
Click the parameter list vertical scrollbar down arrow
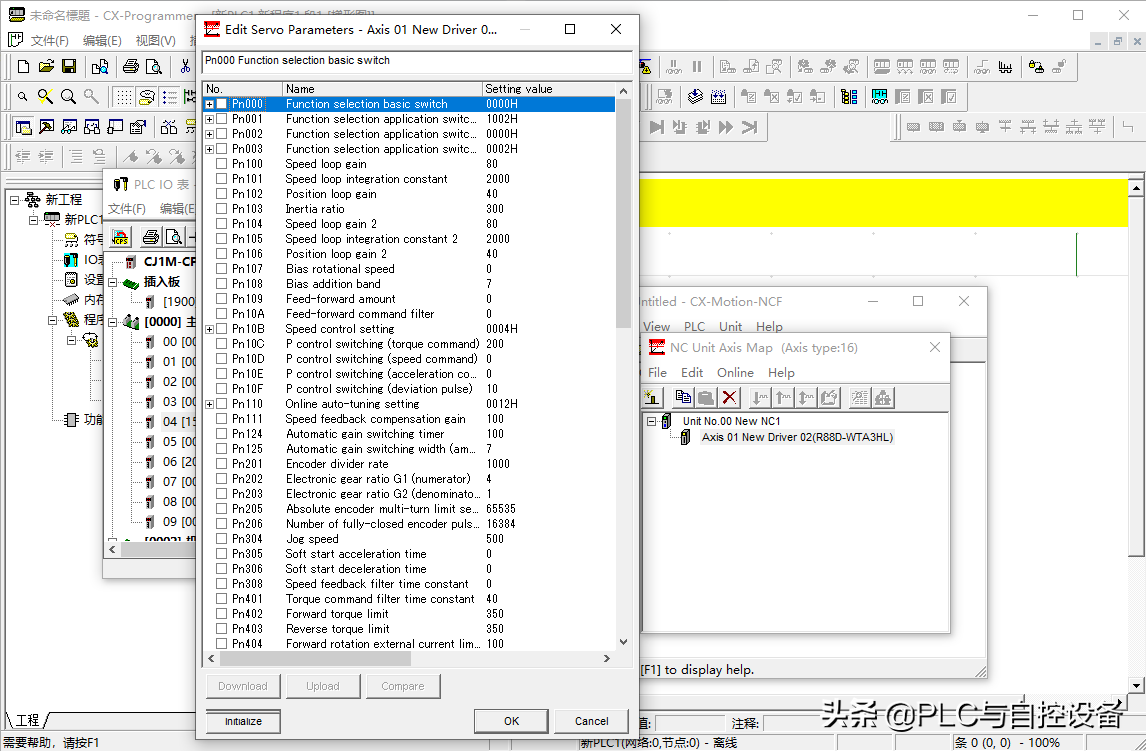624,643
